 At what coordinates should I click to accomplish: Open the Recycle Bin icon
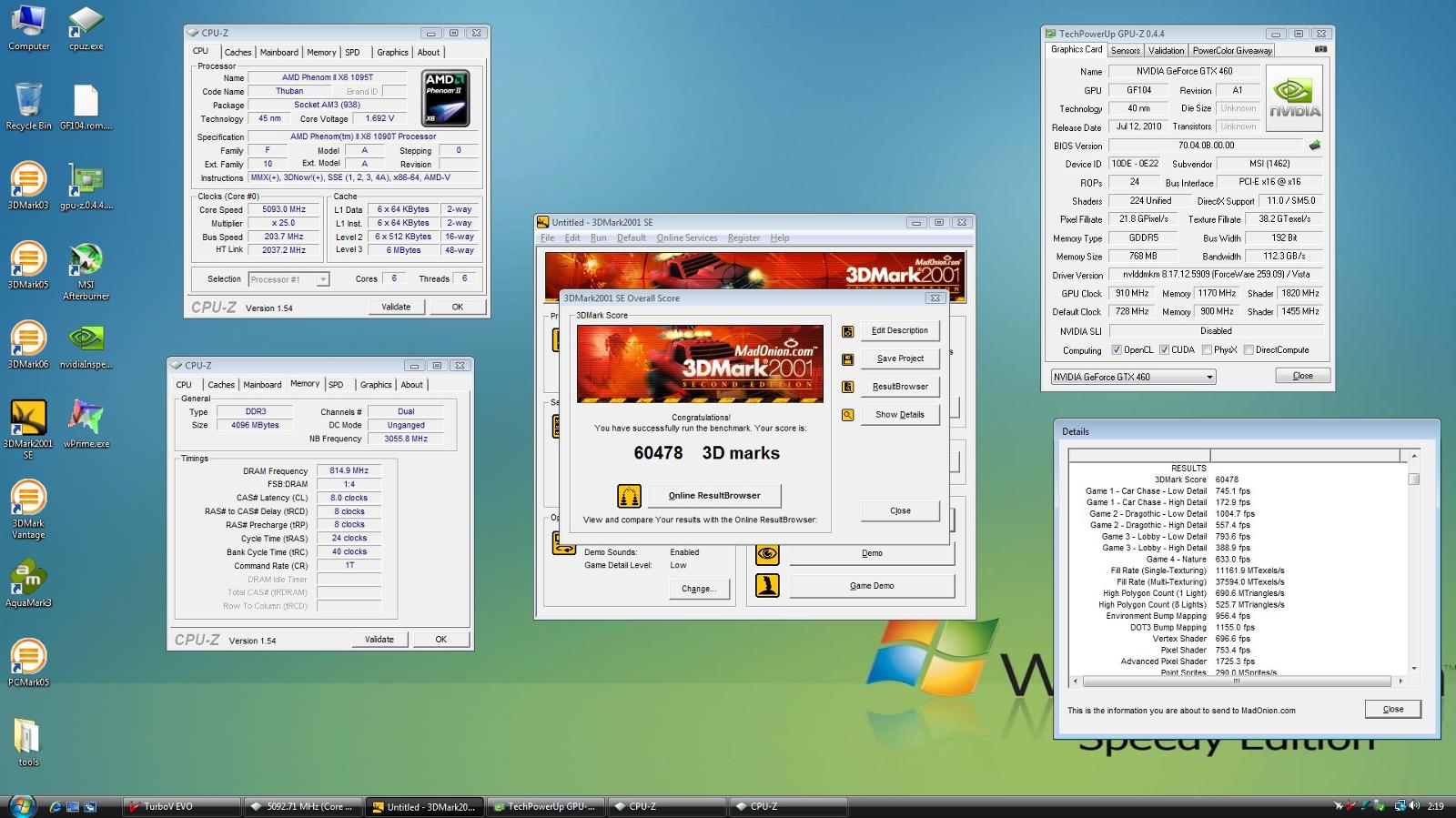pos(28,107)
